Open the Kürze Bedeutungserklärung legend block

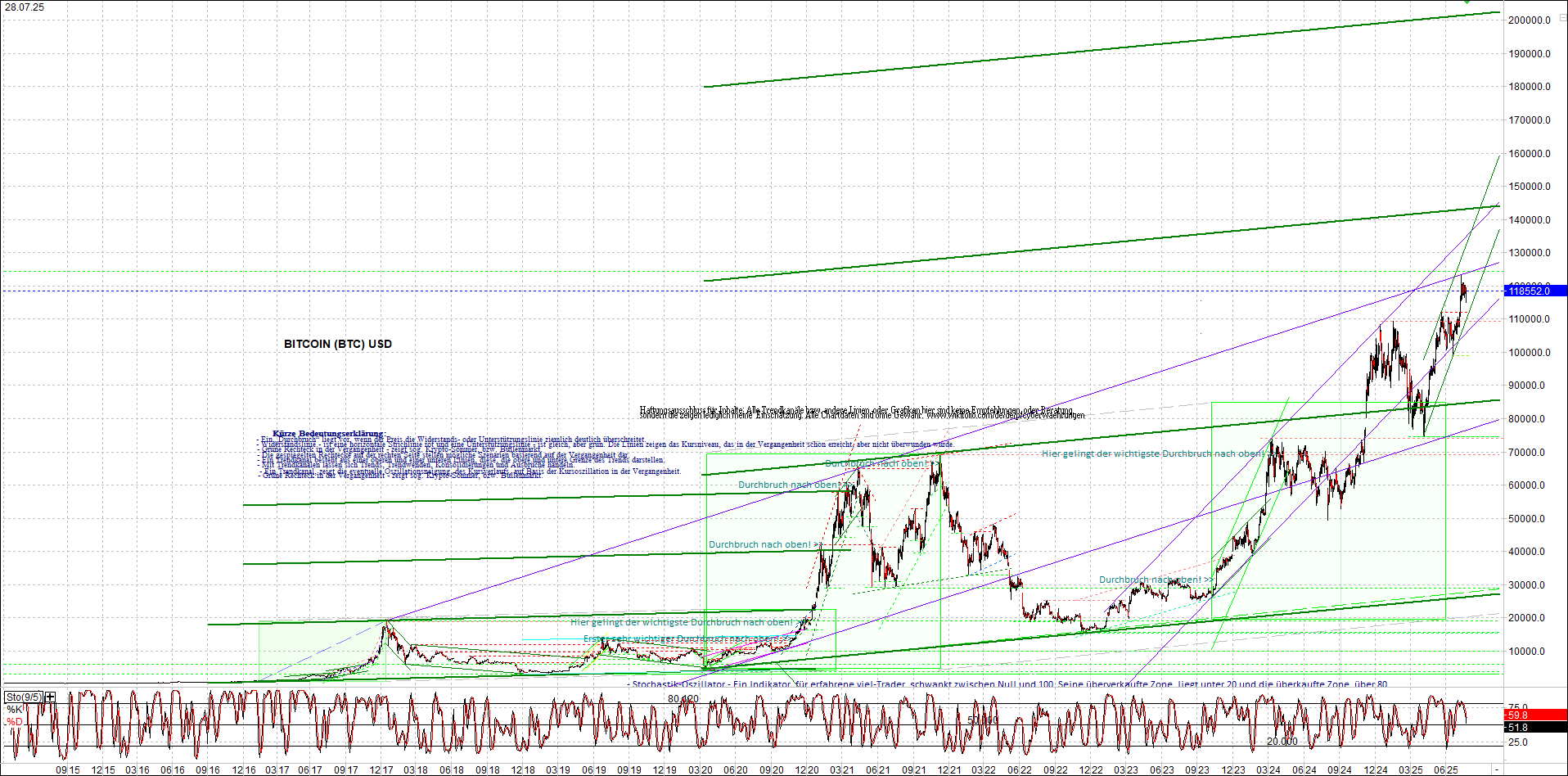pos(327,431)
